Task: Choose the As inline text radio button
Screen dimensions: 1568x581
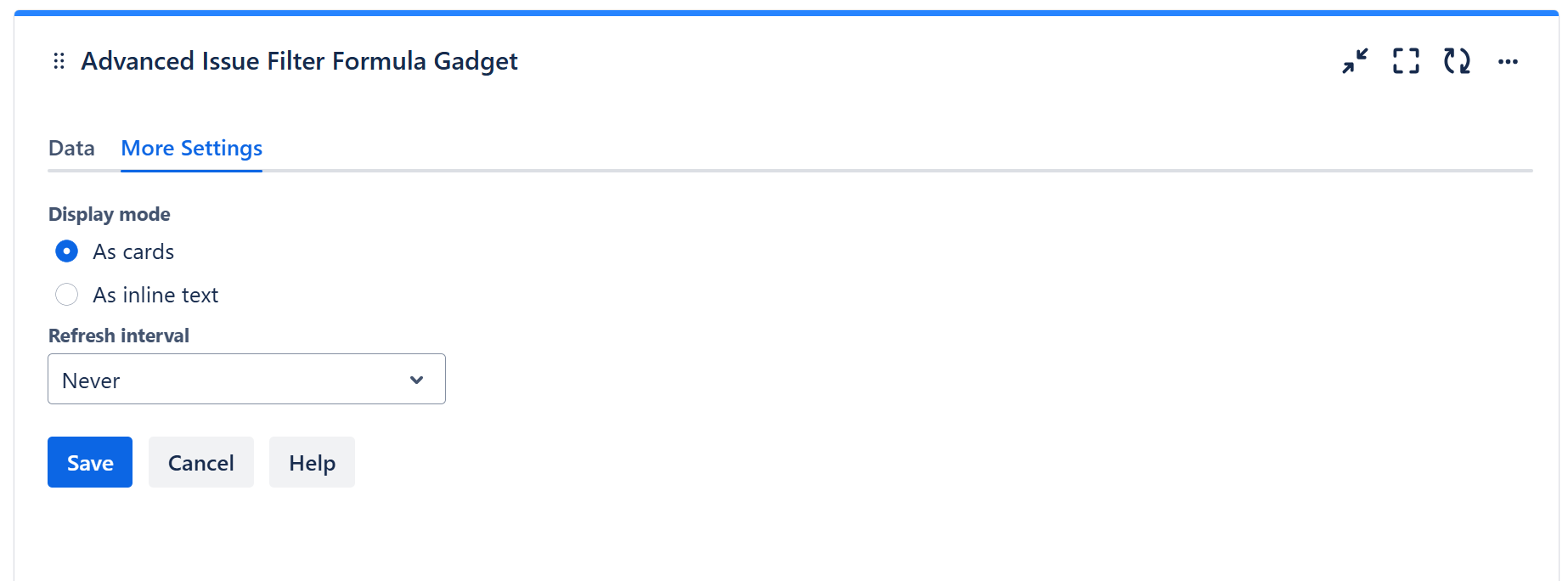Action: pos(66,295)
